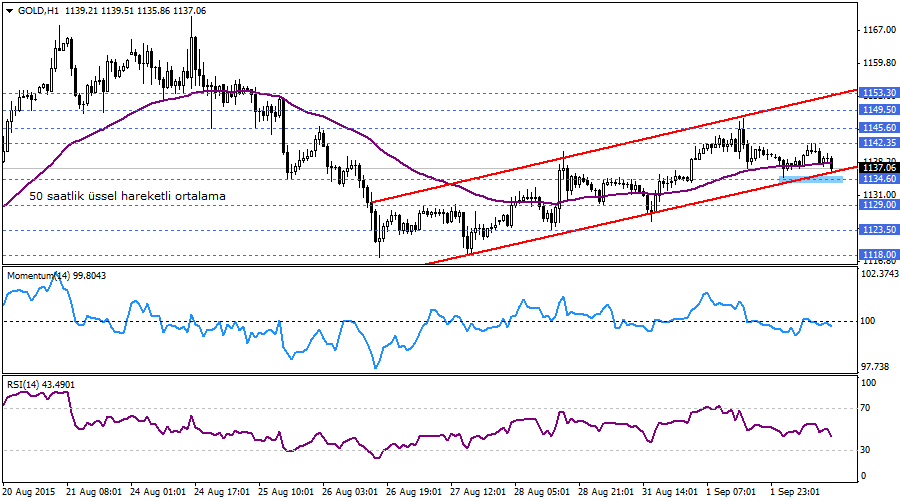This screenshot has height=500, width=900.
Task: Click the '50 saatlik üssel hareketli ortalama' label
Action: (x=127, y=197)
